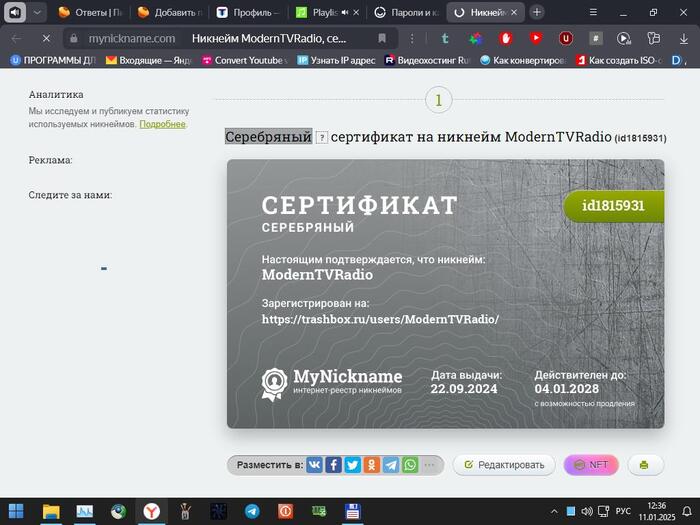Viewport: 700px width, 525px height.
Task: Share certificate on Twitter
Action: pyautogui.click(x=353, y=465)
